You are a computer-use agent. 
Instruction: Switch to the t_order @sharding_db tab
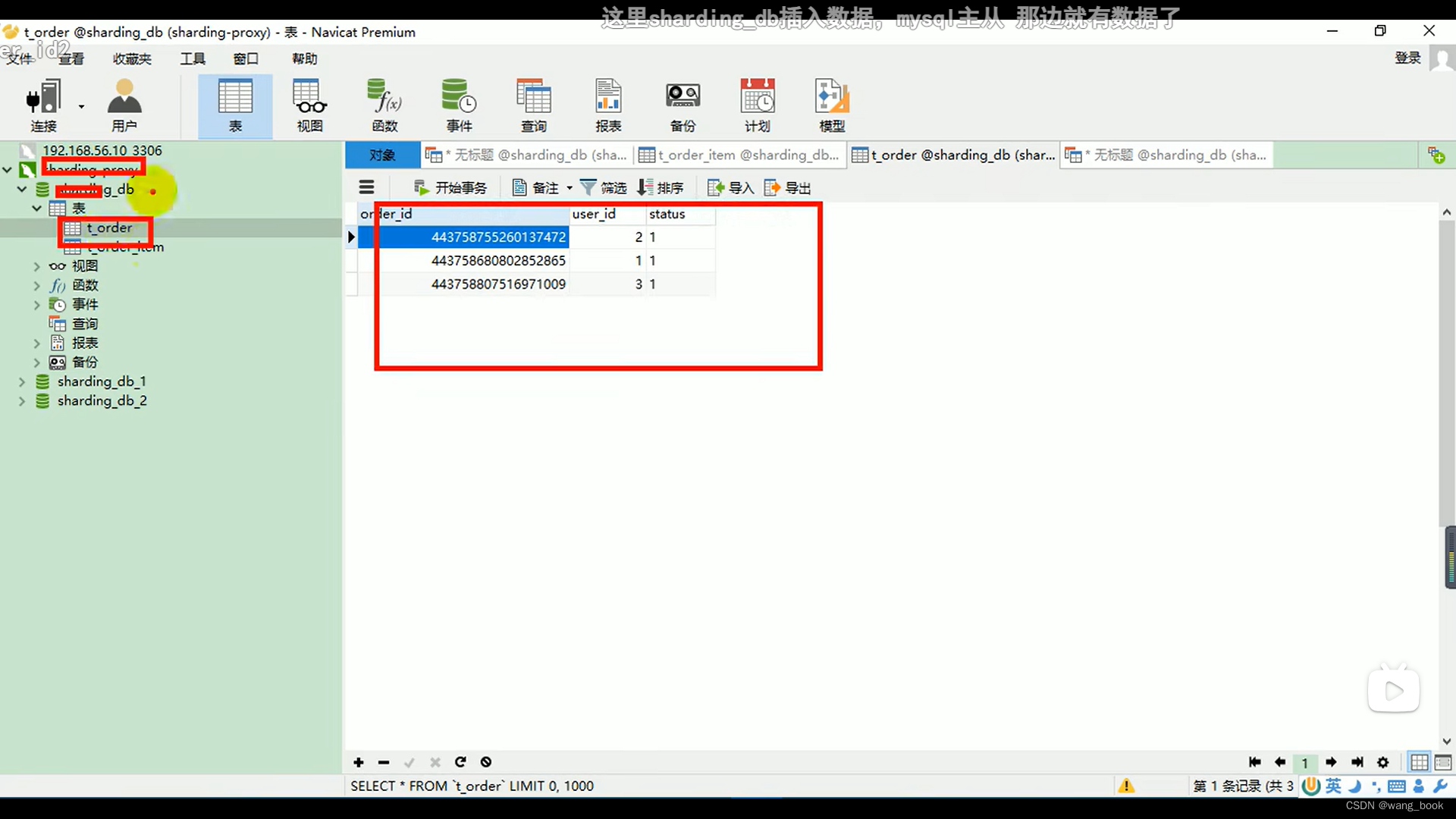click(954, 155)
